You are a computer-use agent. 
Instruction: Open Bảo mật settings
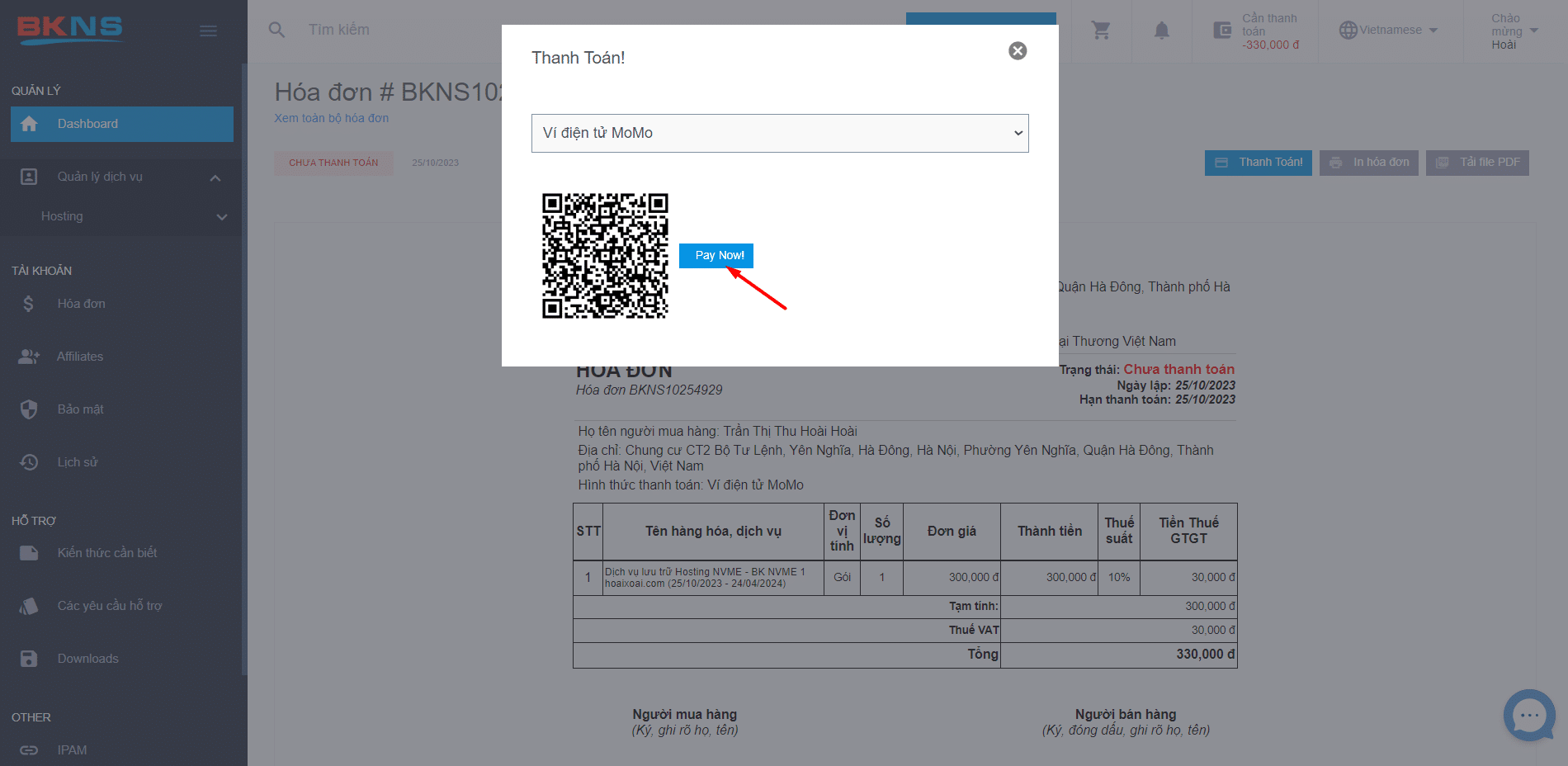tap(81, 409)
